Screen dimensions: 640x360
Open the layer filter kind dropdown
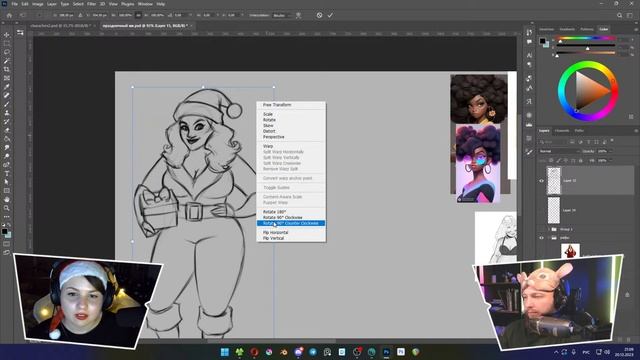pyautogui.click(x=553, y=142)
